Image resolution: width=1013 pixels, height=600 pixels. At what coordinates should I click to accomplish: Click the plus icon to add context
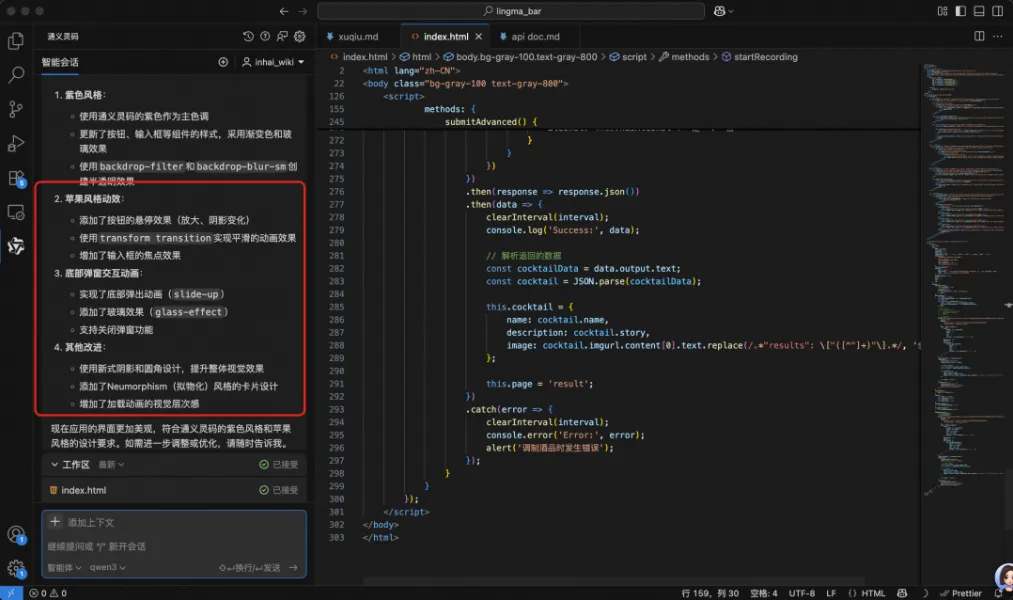pos(55,522)
